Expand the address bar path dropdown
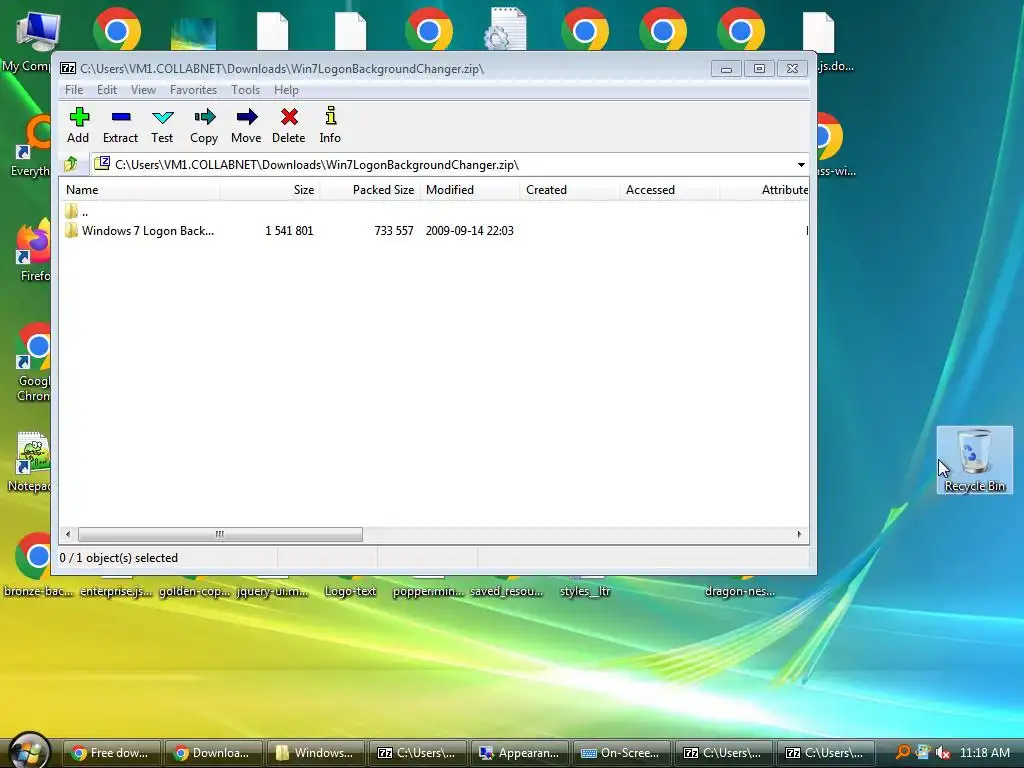Image resolution: width=1024 pixels, height=768 pixels. [801, 165]
